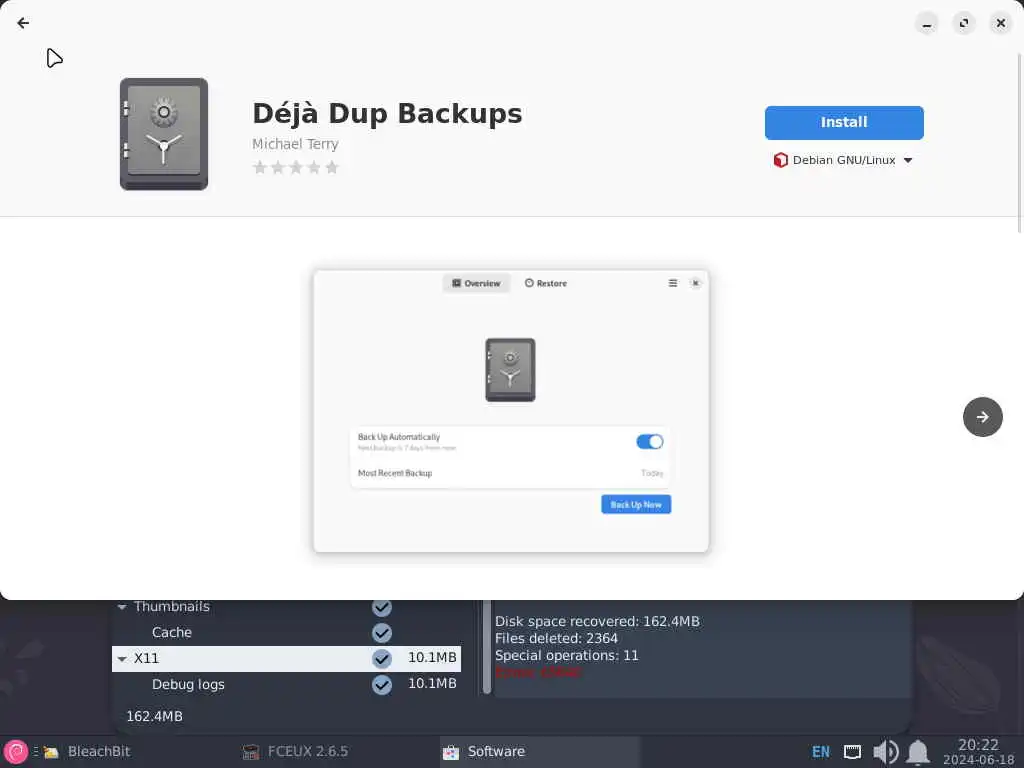
Task: Select the Debug logs row in BleachBit
Action: pos(286,684)
